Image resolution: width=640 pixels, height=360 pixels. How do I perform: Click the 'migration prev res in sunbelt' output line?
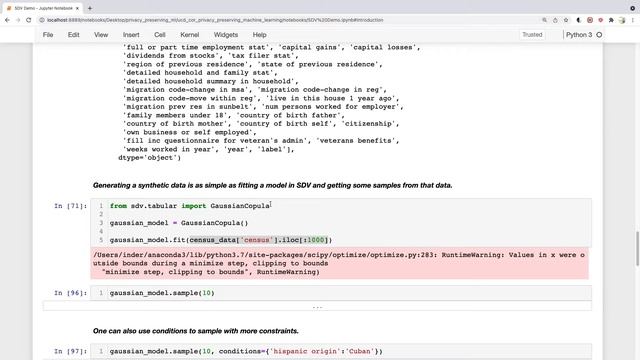[x=263, y=107]
